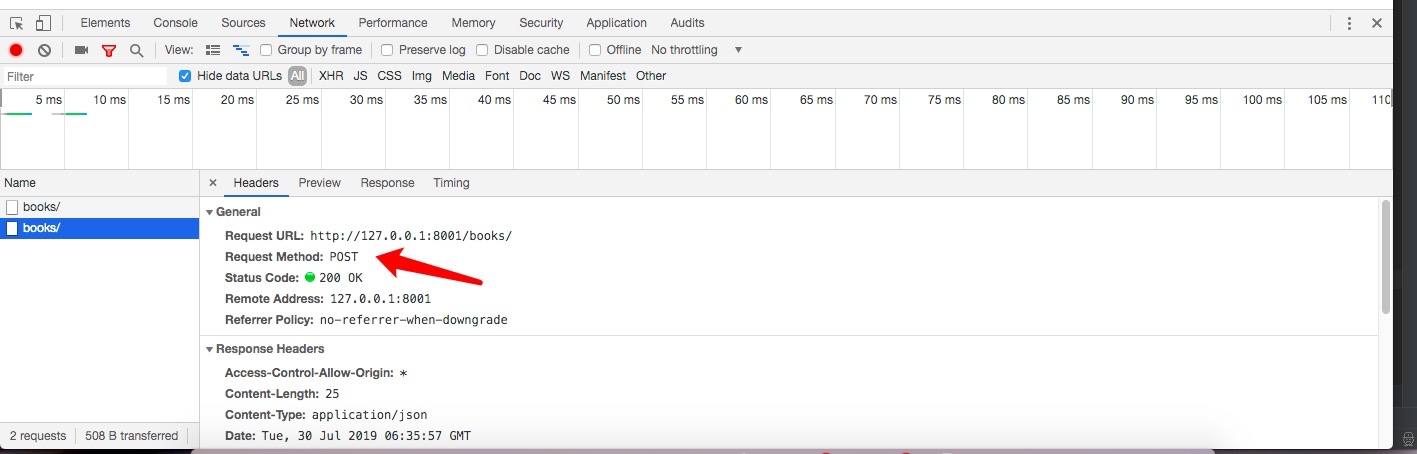Viewport: 1417px width, 454px height.
Task: Click the Status Code 200 OK value
Action: 341,278
